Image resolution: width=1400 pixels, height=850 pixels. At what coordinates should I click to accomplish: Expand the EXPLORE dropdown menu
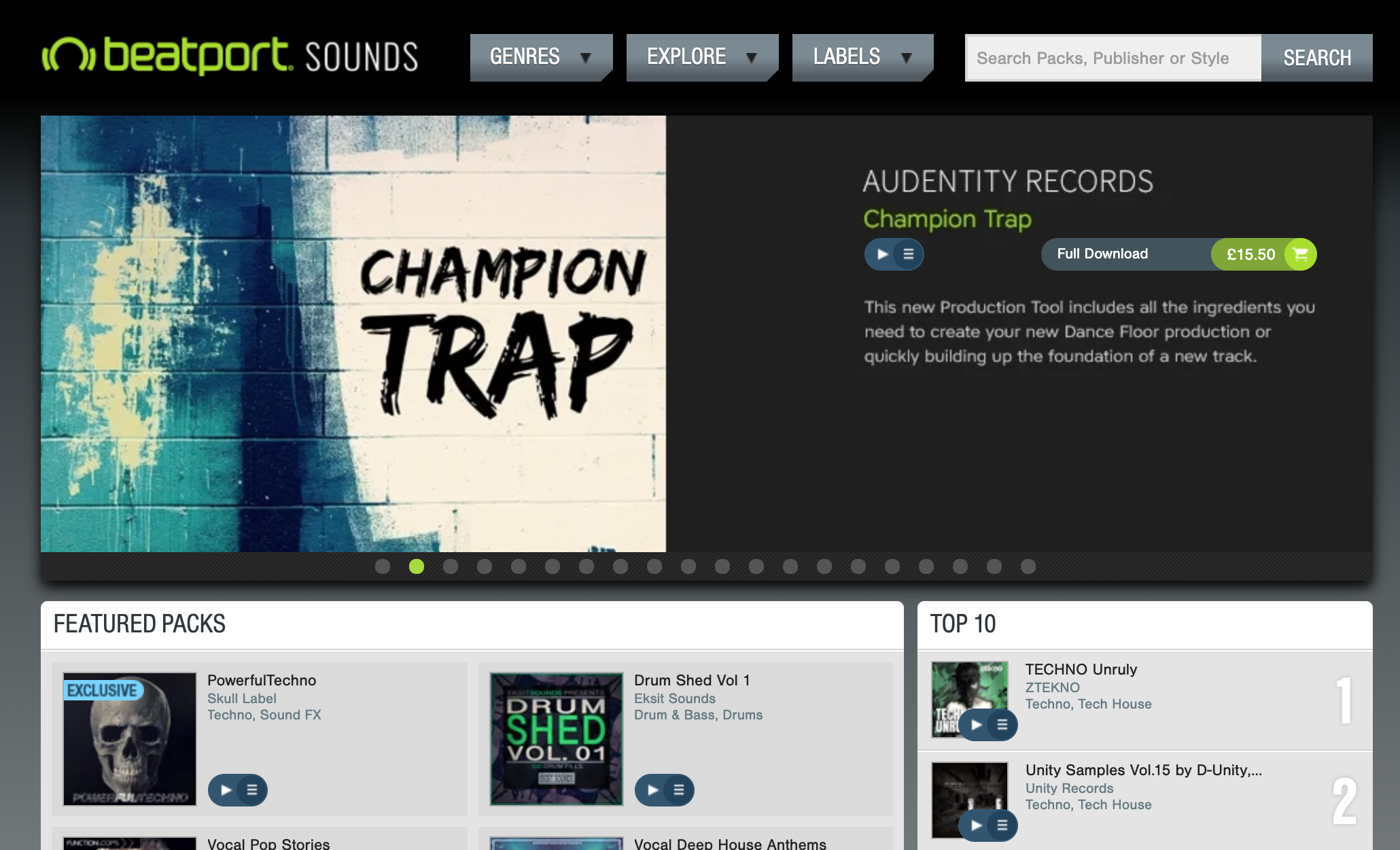pos(703,57)
